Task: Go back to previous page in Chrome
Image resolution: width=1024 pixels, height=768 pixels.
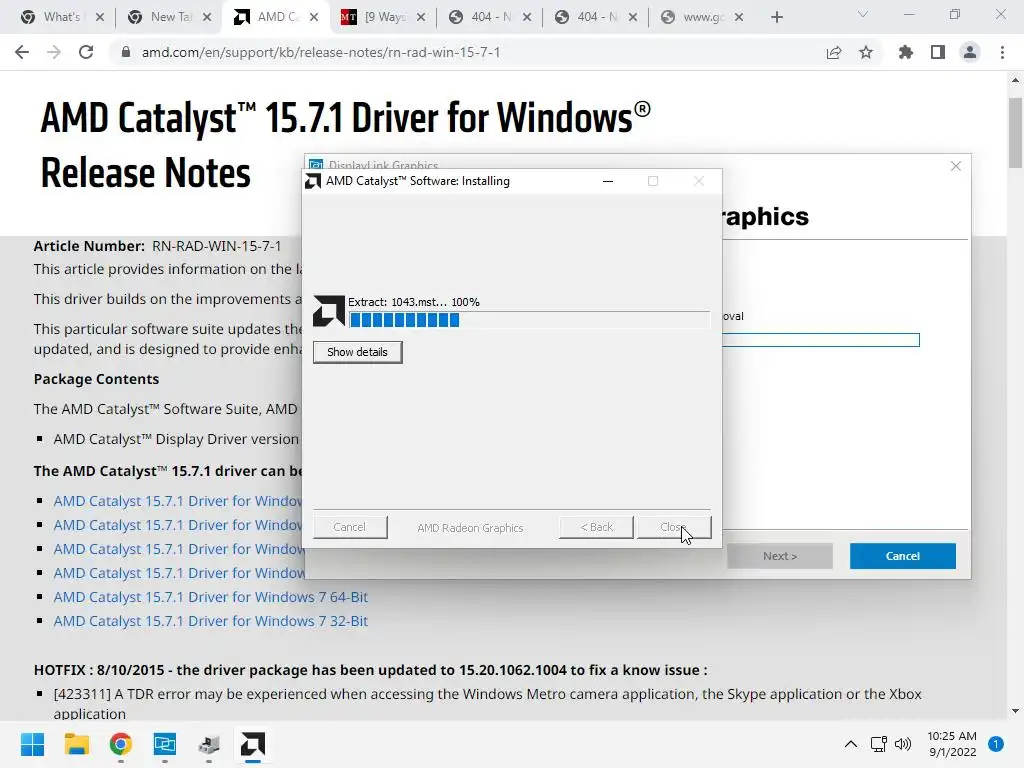Action: coord(22,52)
